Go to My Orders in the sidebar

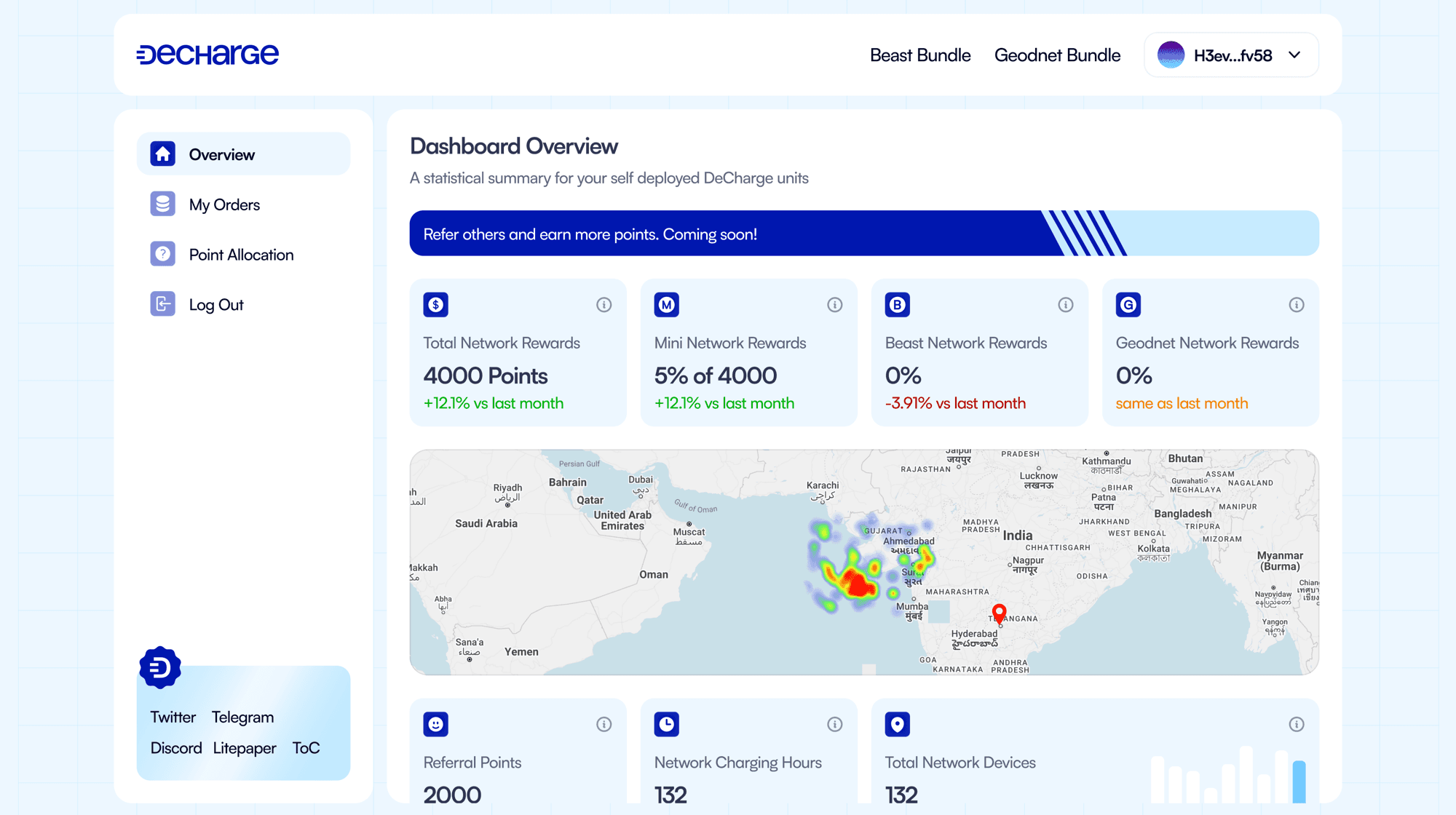[224, 204]
